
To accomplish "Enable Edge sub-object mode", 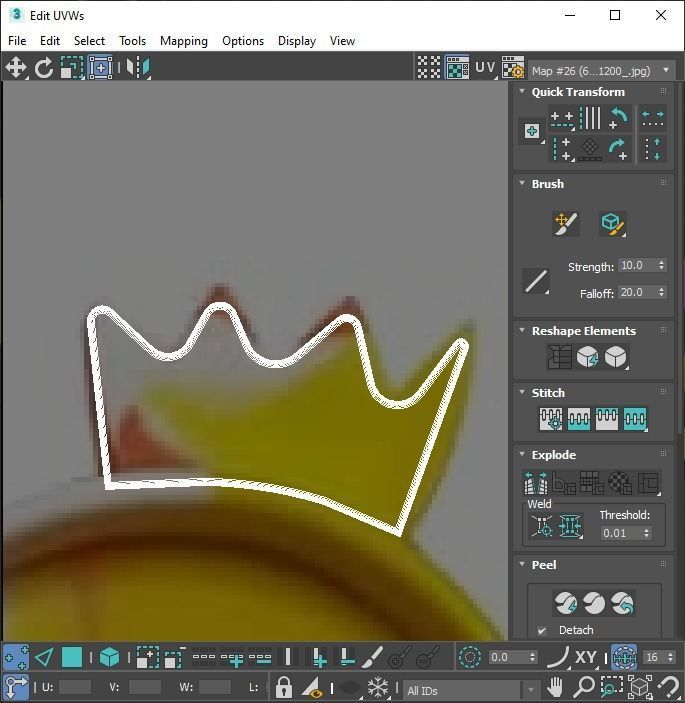I will point(44,657).
